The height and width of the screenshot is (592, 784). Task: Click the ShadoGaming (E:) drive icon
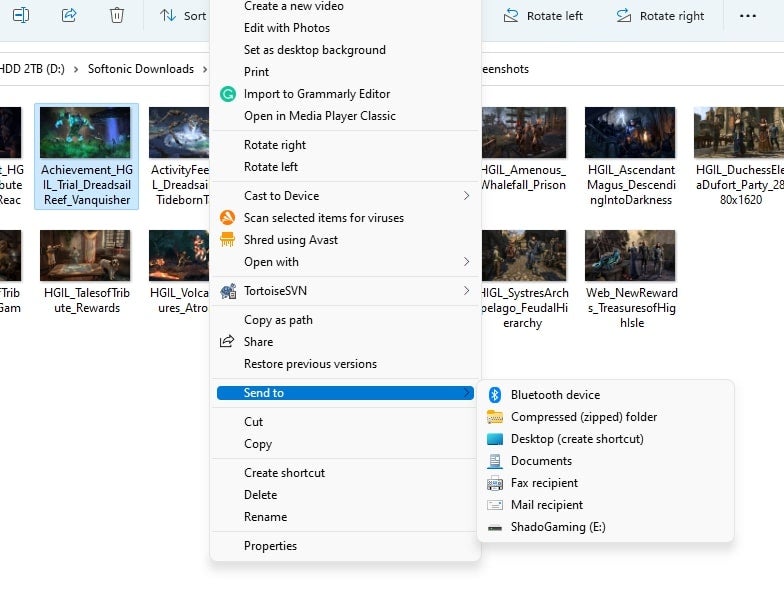[x=494, y=527]
